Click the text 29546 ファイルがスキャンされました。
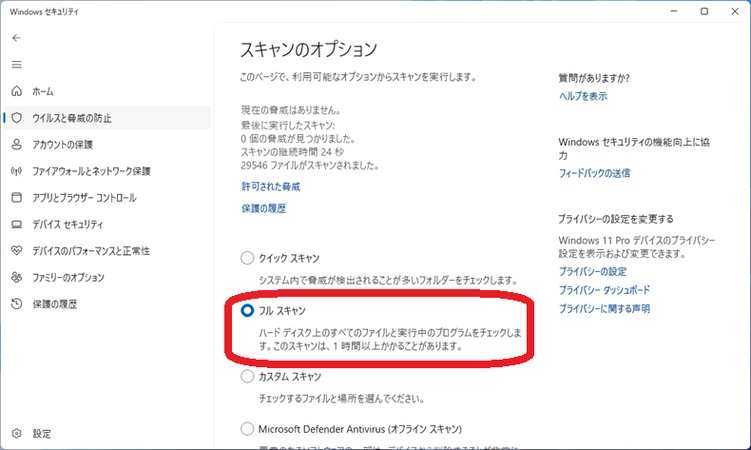Viewport: 751px width, 450px height. tap(310, 165)
